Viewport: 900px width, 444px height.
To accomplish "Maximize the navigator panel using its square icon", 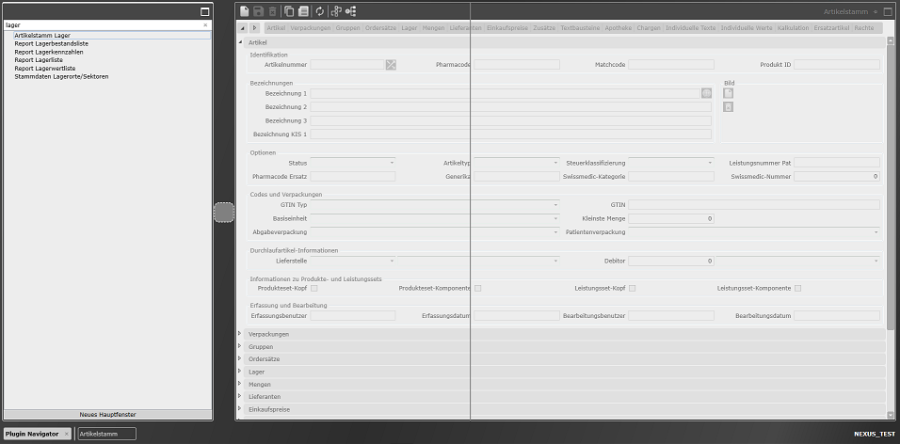I will [205, 11].
